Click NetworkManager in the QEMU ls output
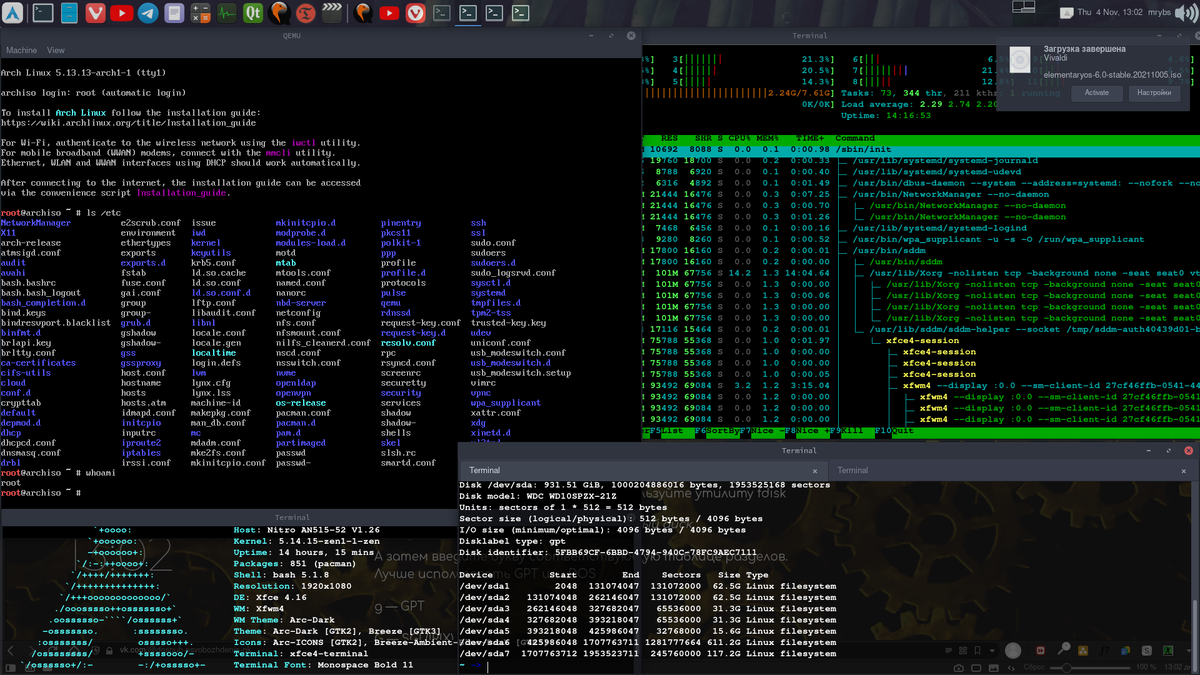 click(36, 223)
